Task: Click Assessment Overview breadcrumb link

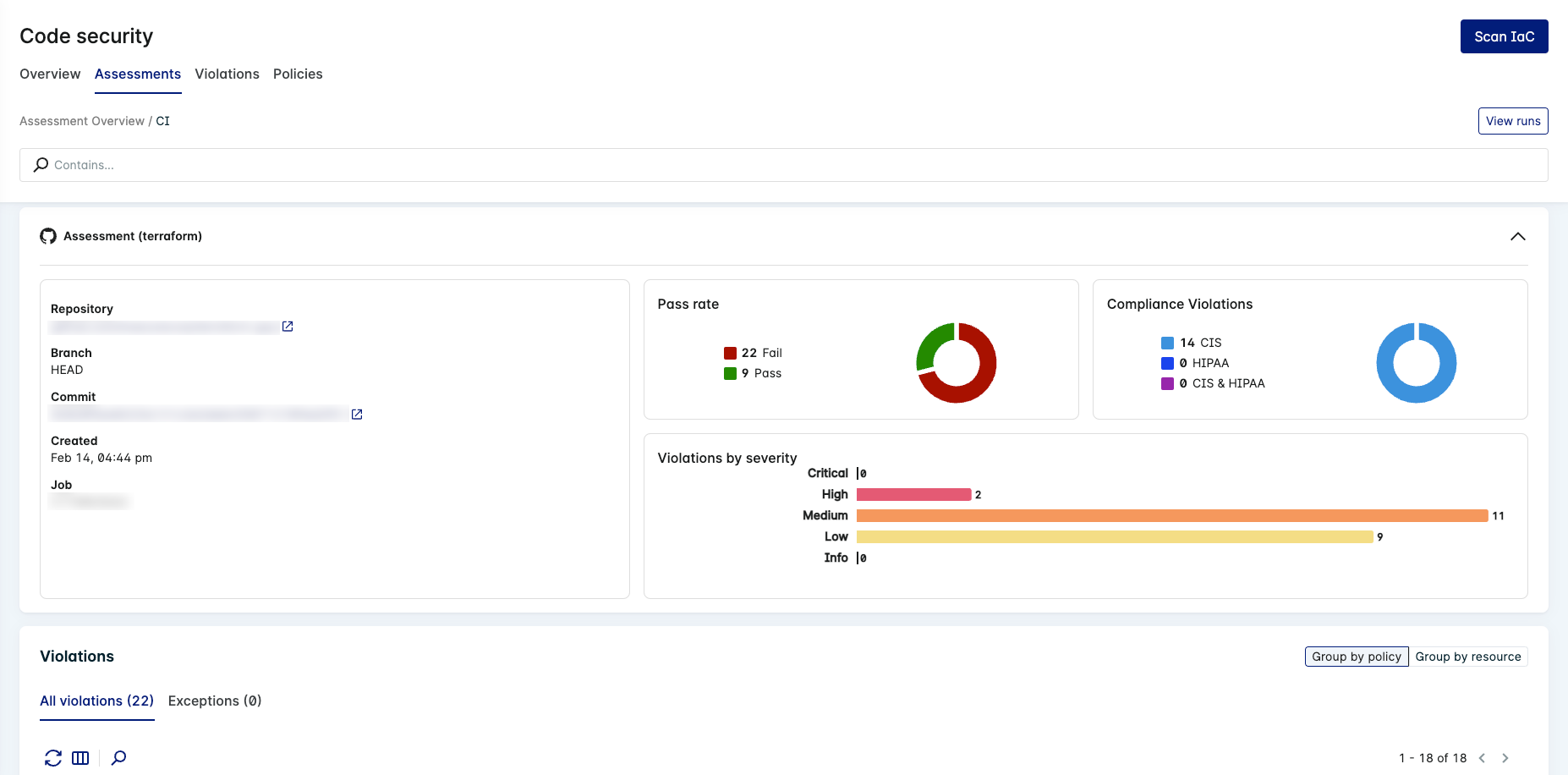Action: (82, 121)
